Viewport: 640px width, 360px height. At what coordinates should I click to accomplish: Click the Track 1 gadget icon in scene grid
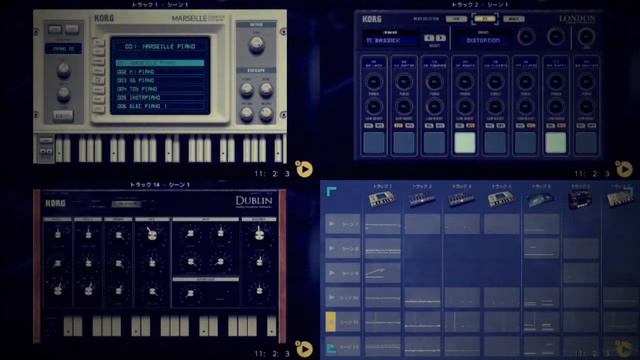pos(382,199)
